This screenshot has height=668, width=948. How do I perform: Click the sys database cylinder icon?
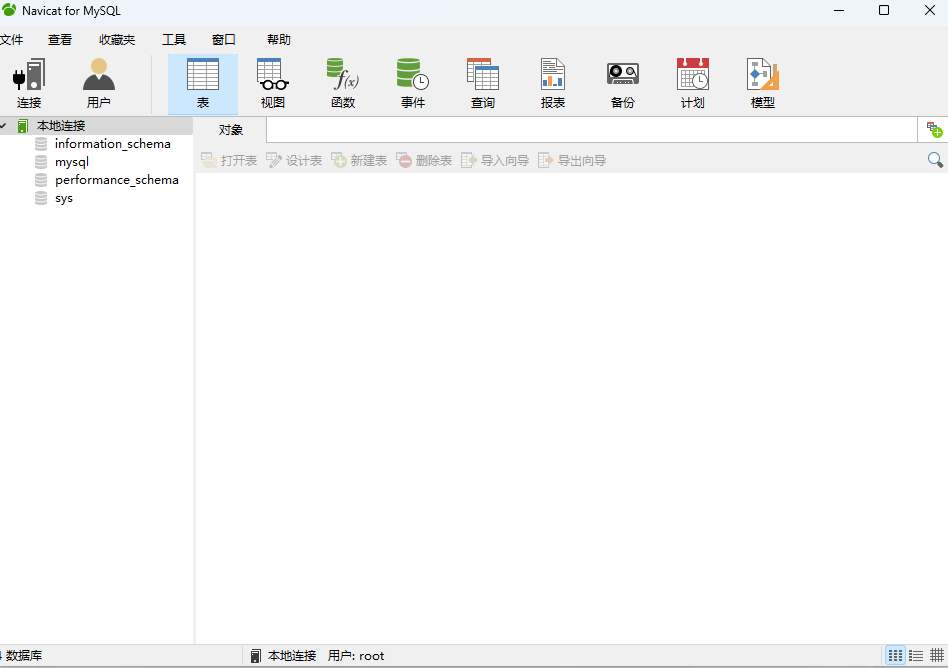41,198
